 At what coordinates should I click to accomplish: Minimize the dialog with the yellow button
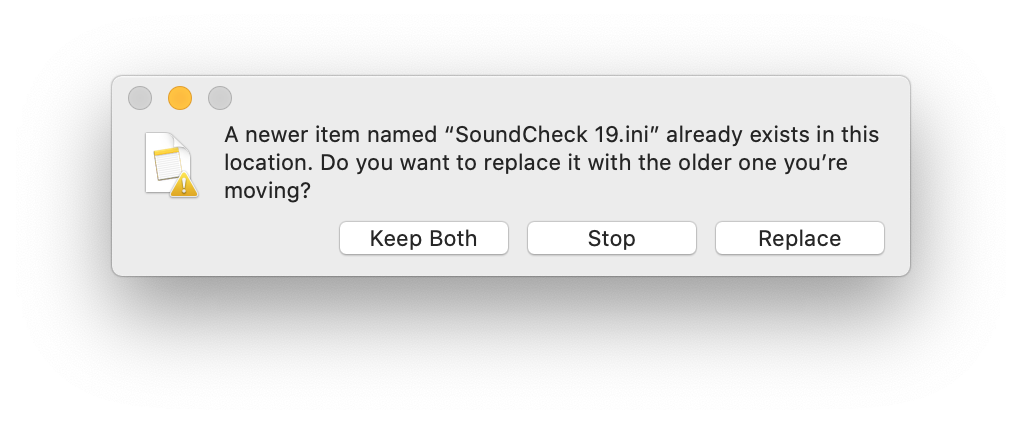coord(180,98)
